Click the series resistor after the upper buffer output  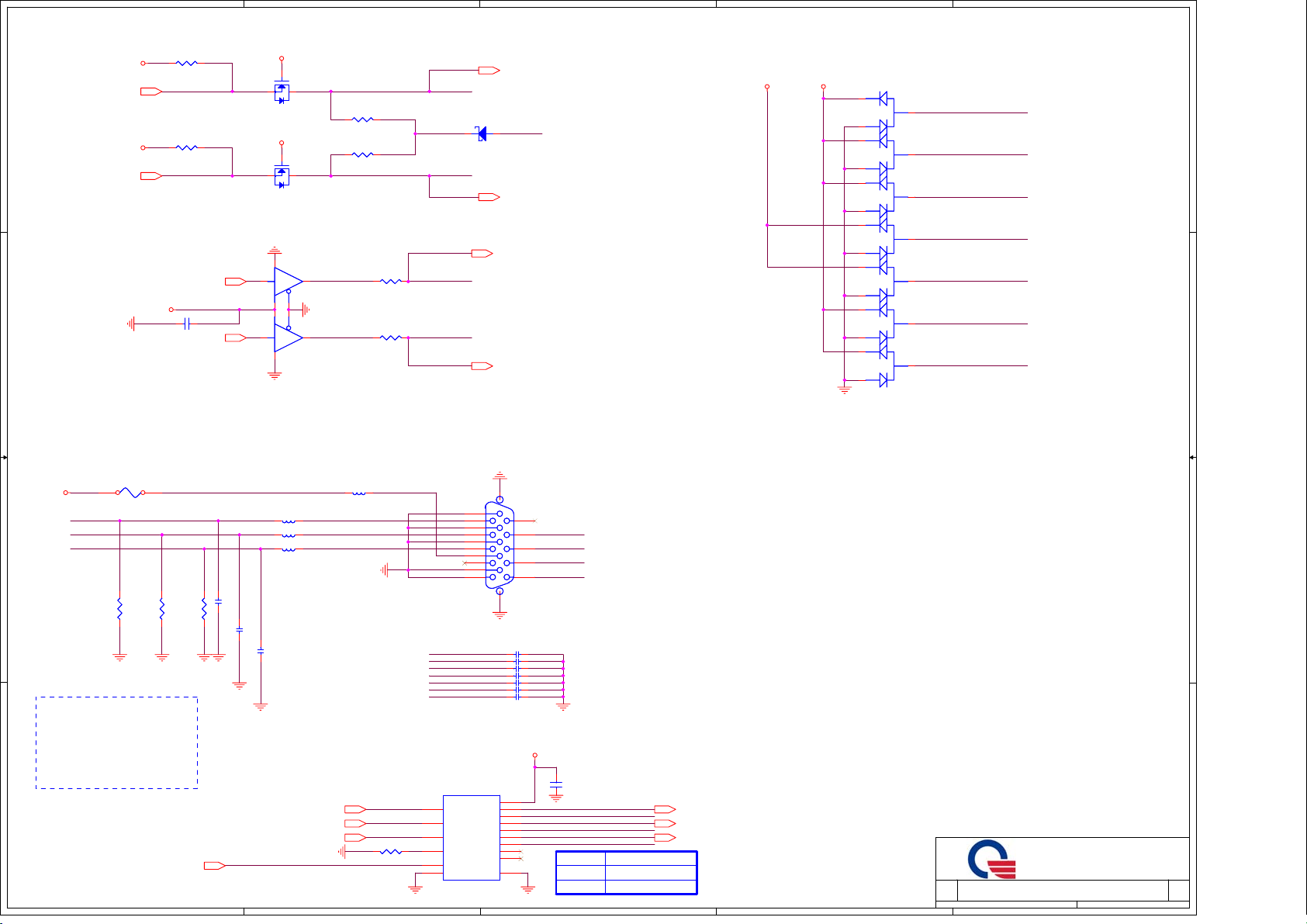392,281
